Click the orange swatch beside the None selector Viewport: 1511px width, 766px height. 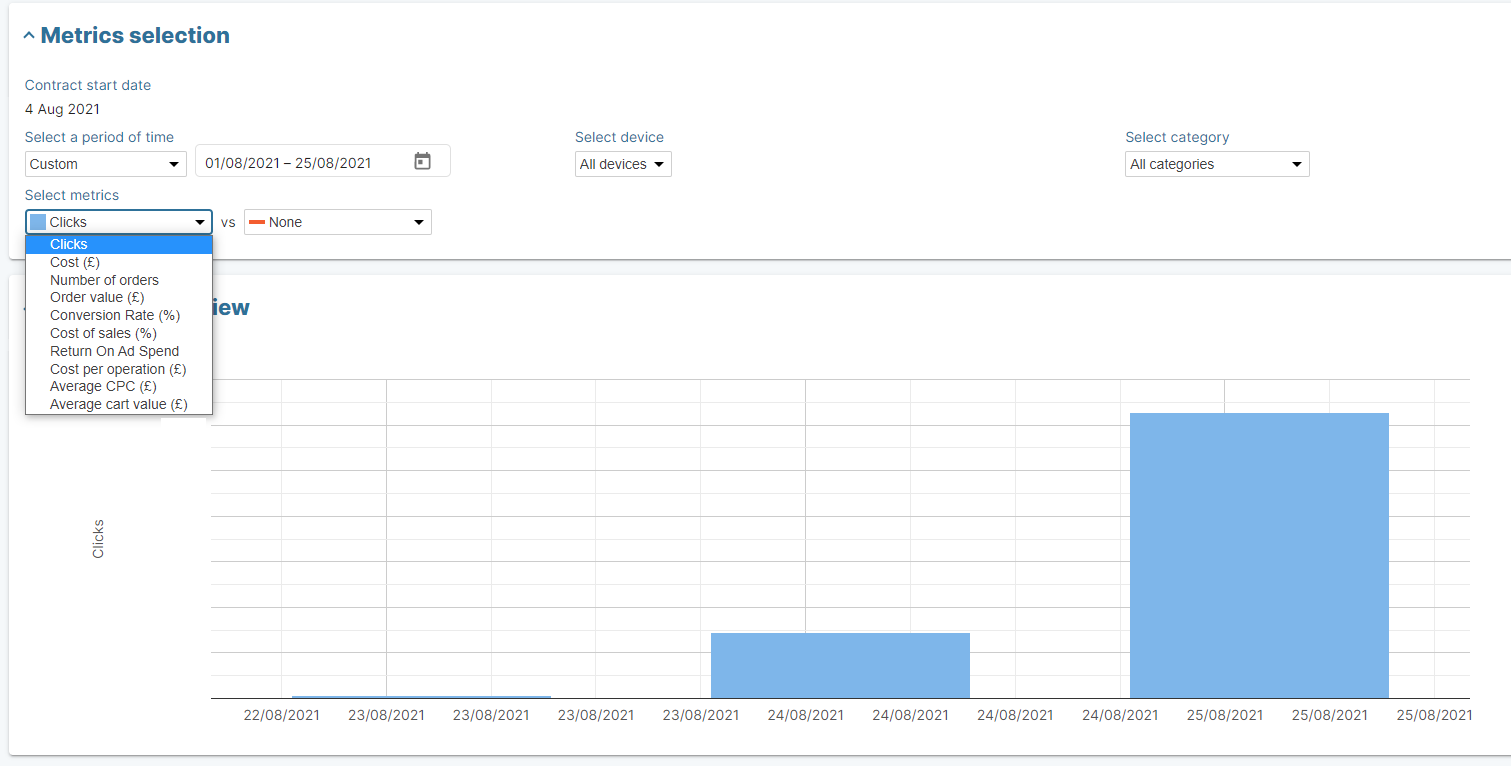click(258, 221)
